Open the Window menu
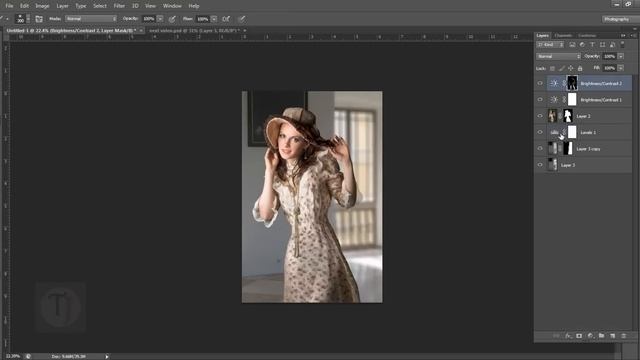Image resolution: width=640 pixels, height=360 pixels. [x=172, y=6]
